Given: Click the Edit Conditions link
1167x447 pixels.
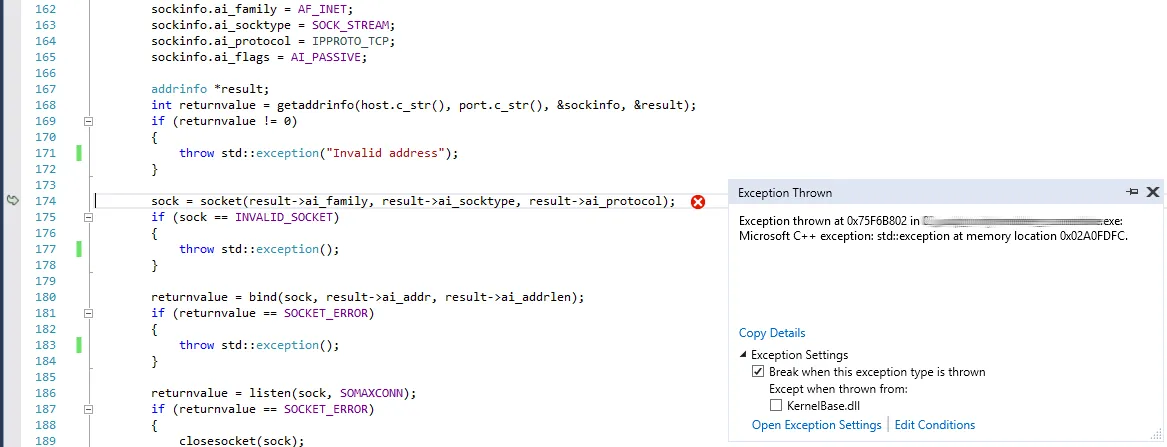Looking at the screenshot, I should coord(935,425).
